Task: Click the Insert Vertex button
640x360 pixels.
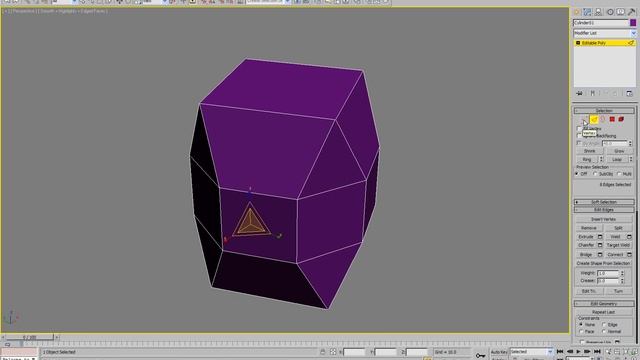Action: (604, 219)
